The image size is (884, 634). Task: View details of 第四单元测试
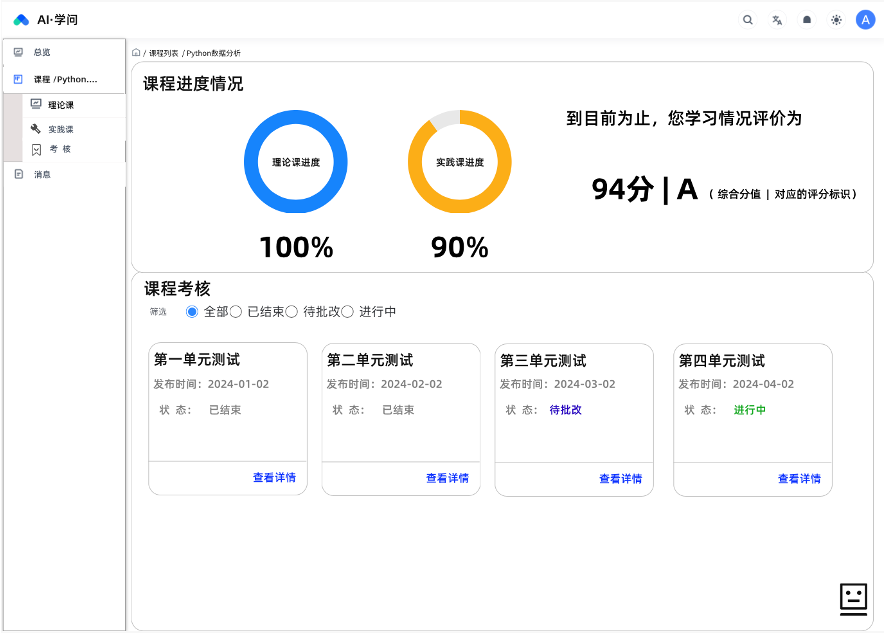tap(799, 479)
